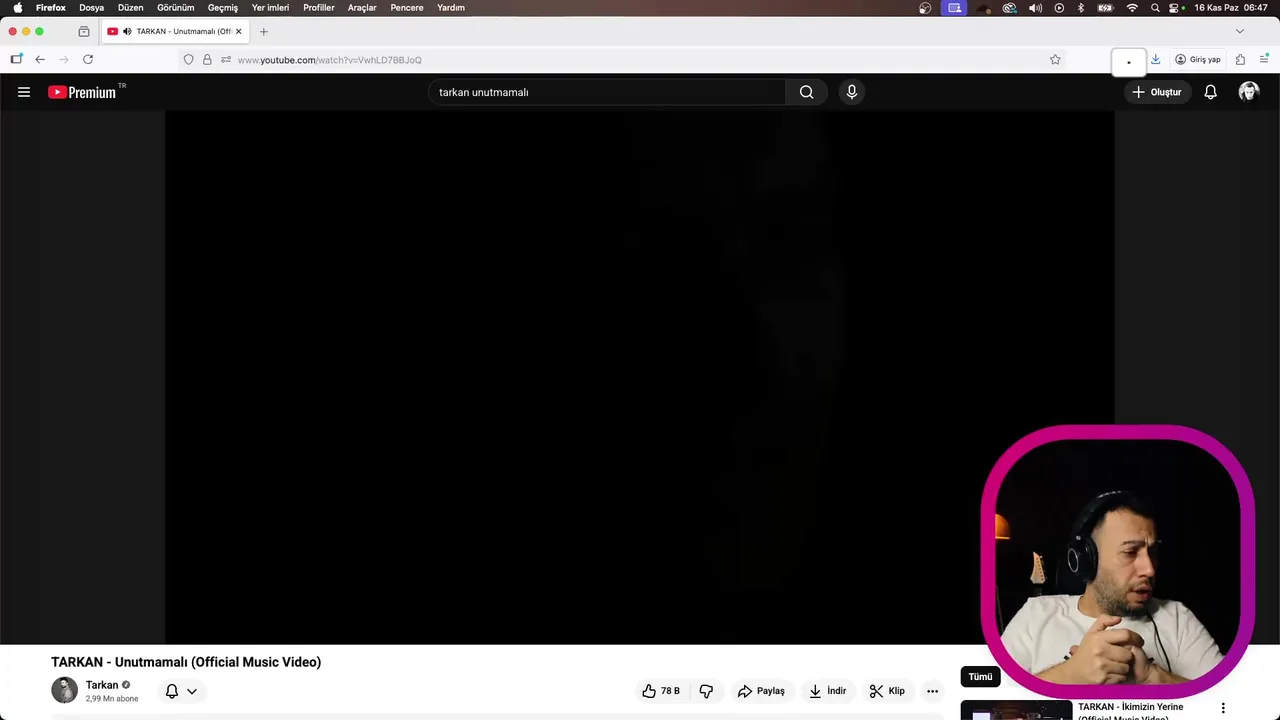Open the Tarkan channel avatar
The image size is (1280, 720).
click(64, 690)
